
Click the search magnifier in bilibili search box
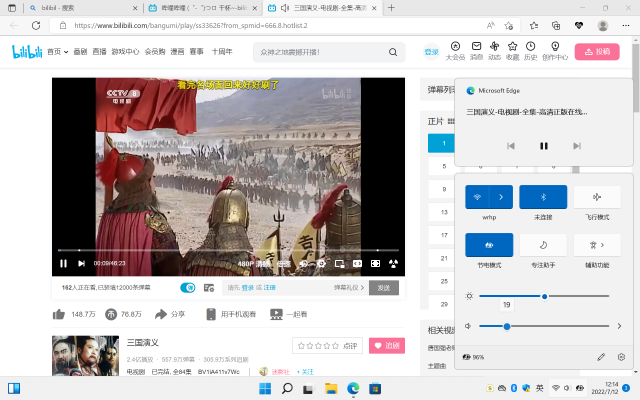click(x=393, y=52)
